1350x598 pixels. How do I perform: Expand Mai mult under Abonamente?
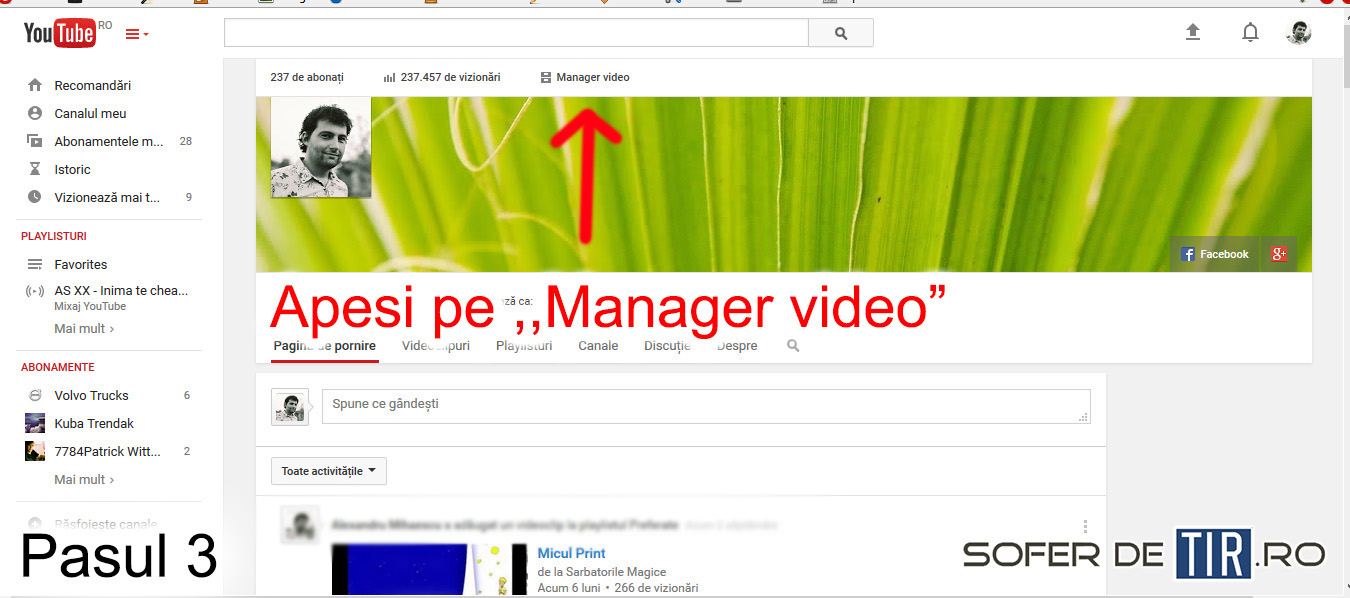84,480
